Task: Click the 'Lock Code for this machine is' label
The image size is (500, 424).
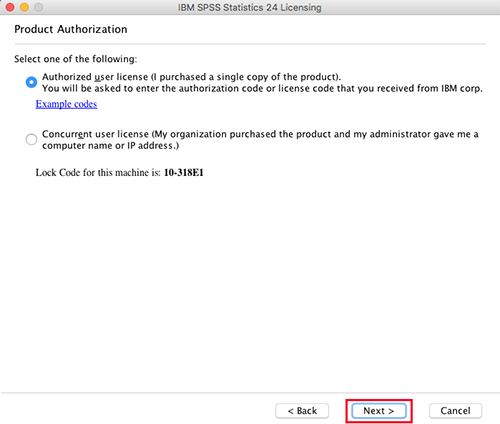Action: [x=98, y=173]
